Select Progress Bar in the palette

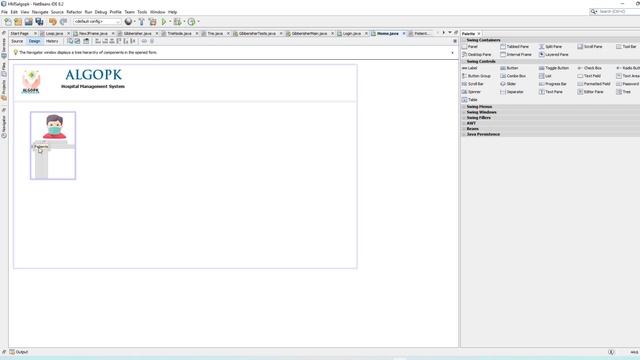[x=553, y=84]
